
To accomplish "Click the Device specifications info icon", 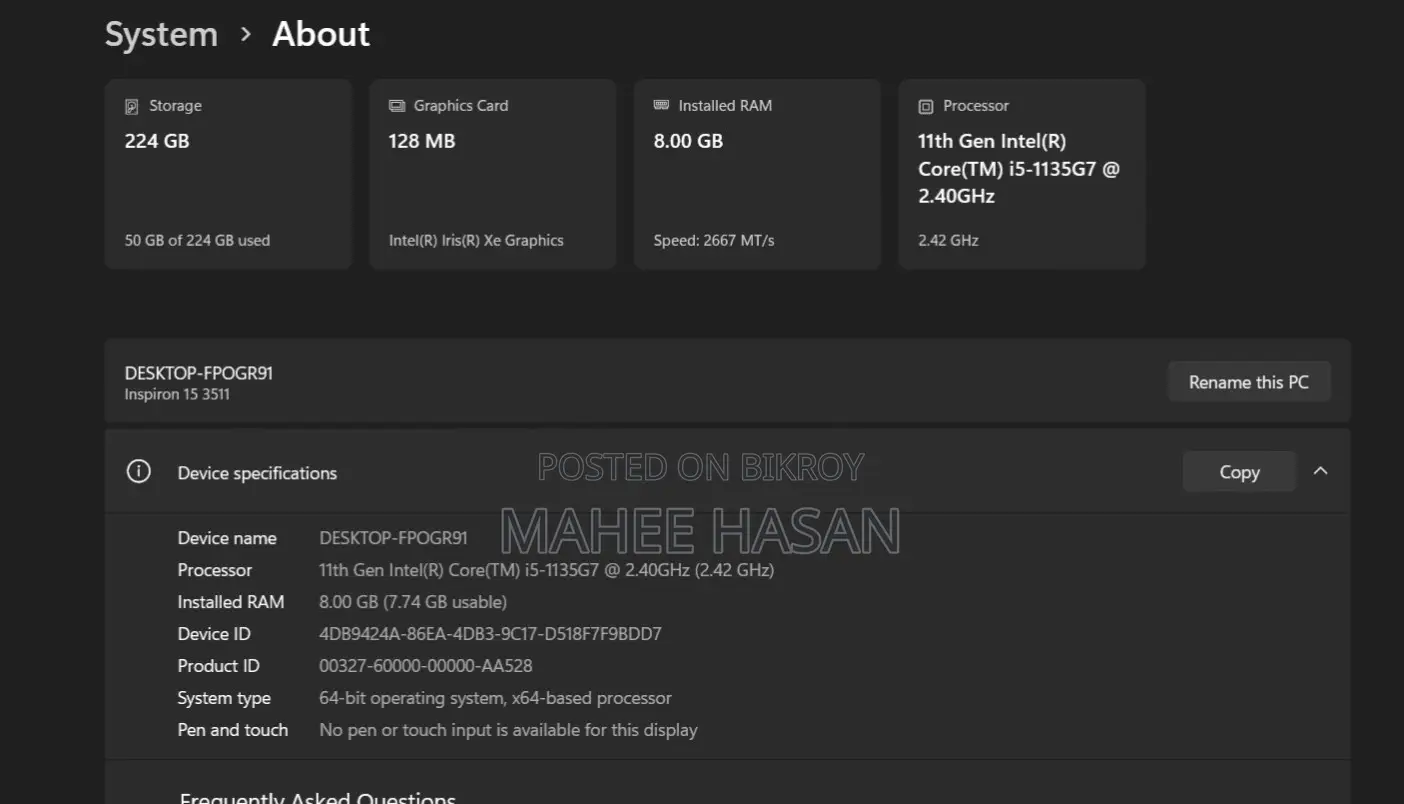I will tap(139, 472).
